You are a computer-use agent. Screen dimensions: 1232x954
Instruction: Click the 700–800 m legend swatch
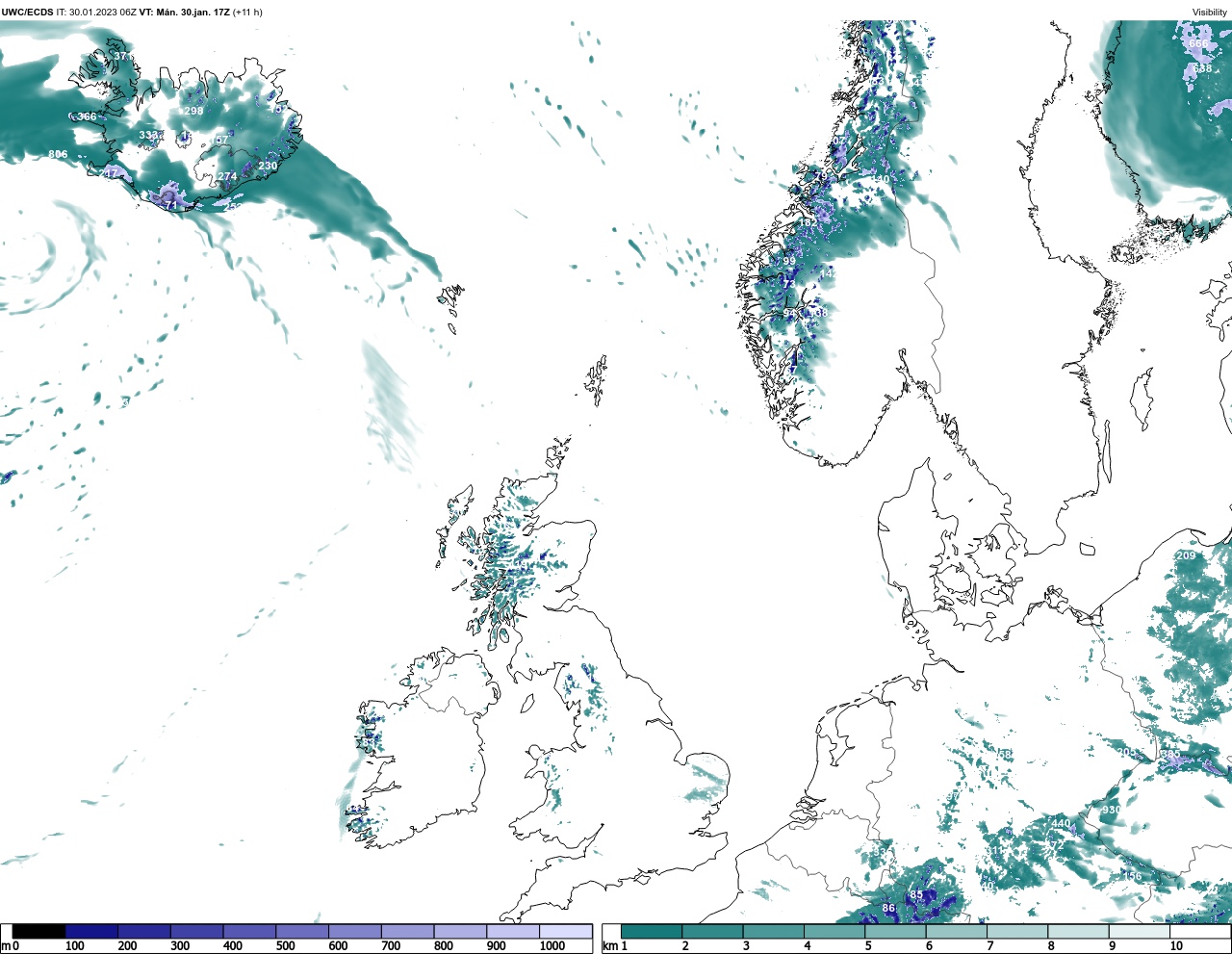click(407, 932)
